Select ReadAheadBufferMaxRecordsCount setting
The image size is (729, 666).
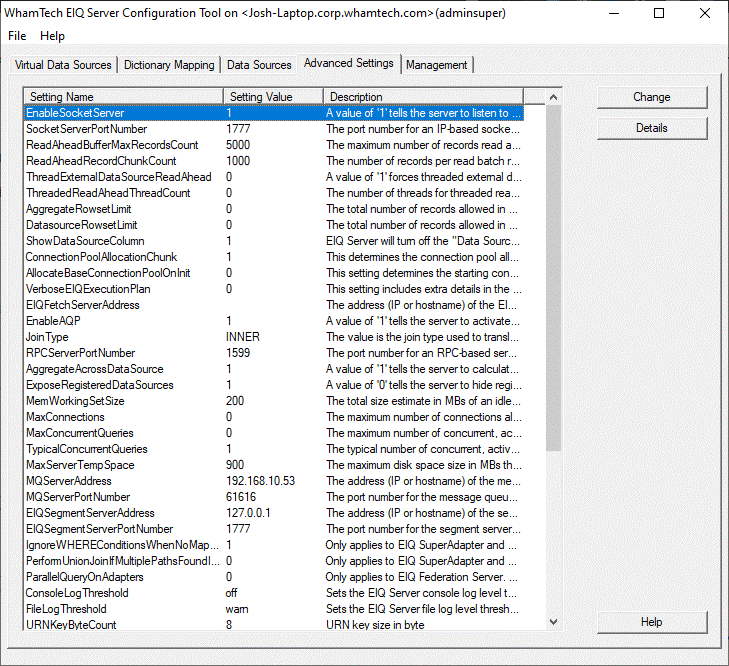[274, 145]
